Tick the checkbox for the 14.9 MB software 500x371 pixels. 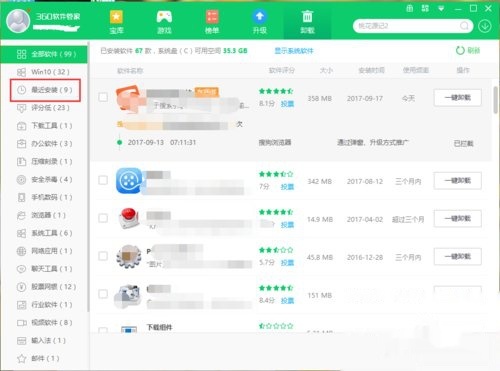pos(103,218)
